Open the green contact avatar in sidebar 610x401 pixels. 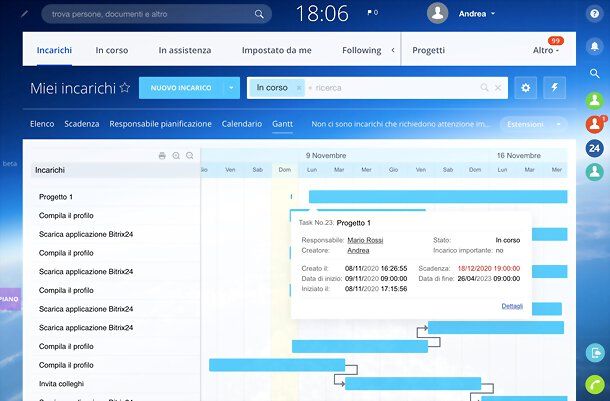(x=594, y=100)
